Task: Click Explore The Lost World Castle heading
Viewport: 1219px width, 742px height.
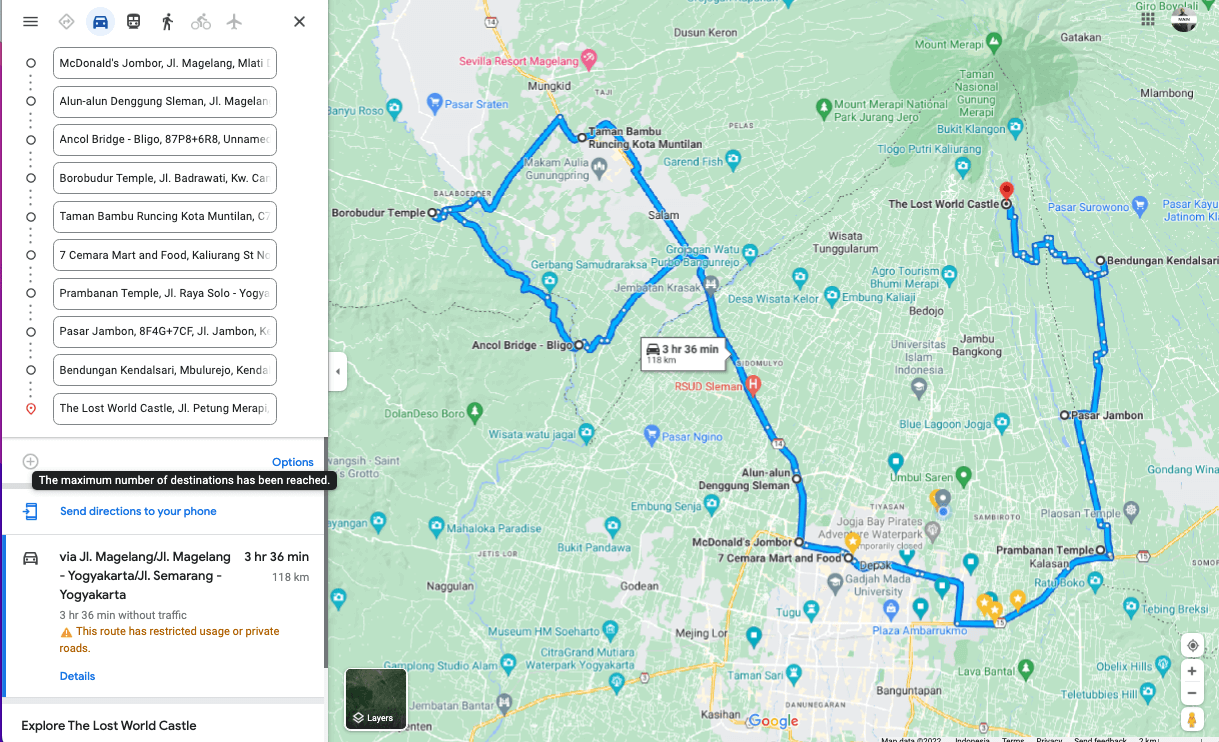Action: point(109,726)
